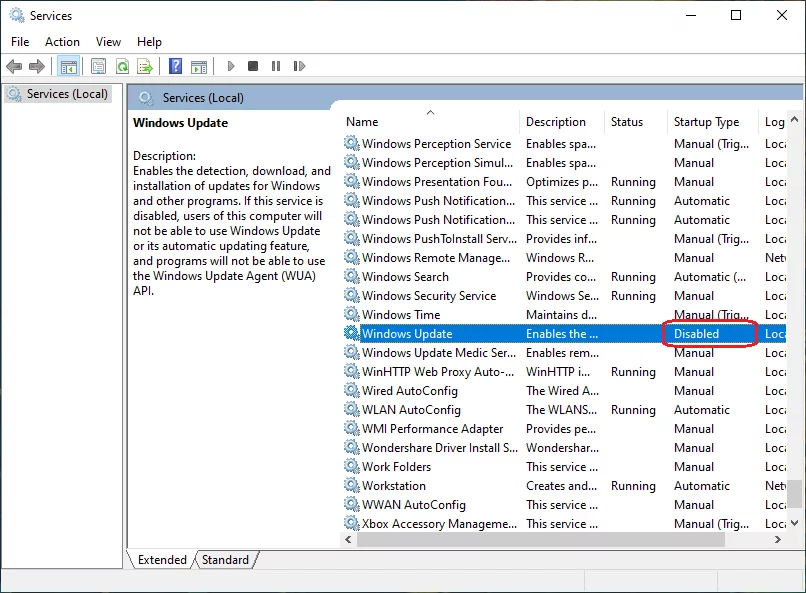Click the Forward arrow in the toolbar
Image resolution: width=806 pixels, height=593 pixels.
37,66
